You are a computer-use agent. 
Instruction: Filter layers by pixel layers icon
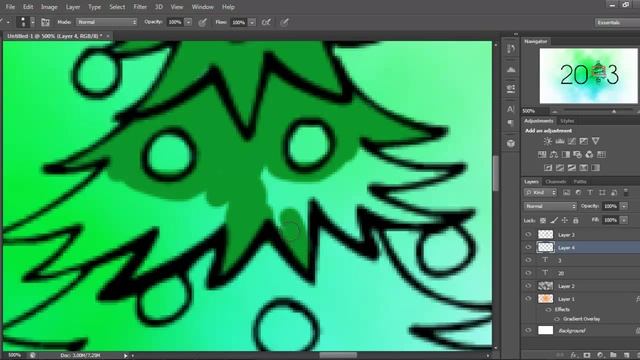pyautogui.click(x=567, y=193)
